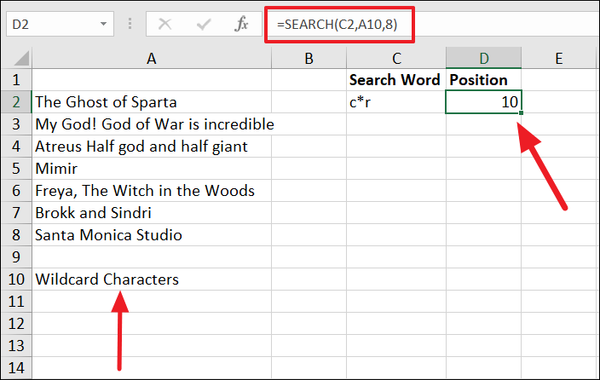Select row 8 header

pos(17,235)
